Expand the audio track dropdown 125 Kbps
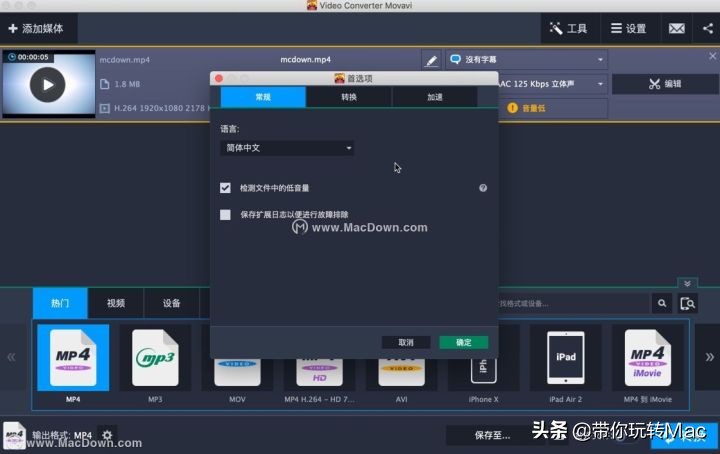Screen dimensions: 720x454 (552, 84)
